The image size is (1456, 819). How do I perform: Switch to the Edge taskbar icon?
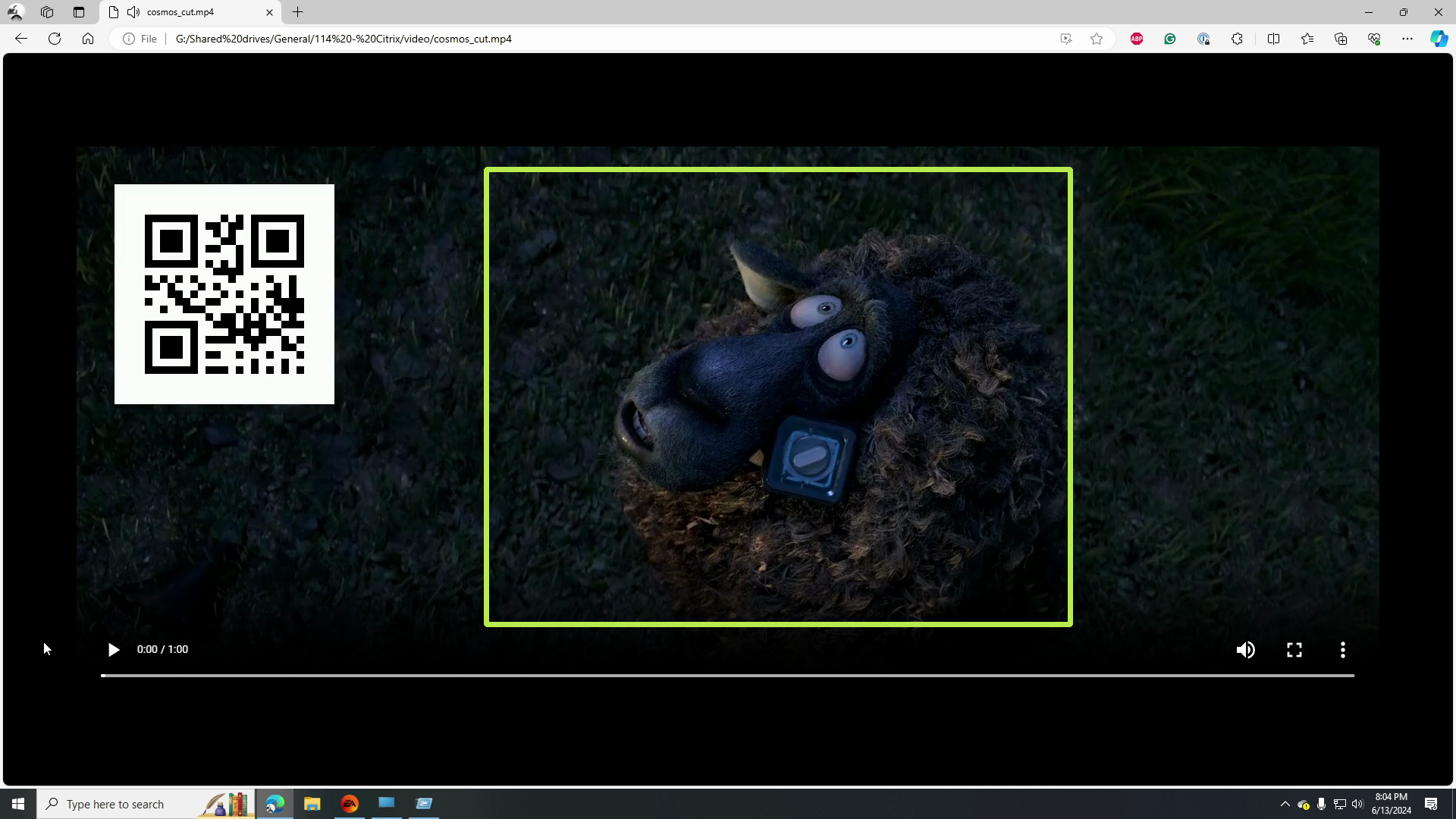point(275,804)
